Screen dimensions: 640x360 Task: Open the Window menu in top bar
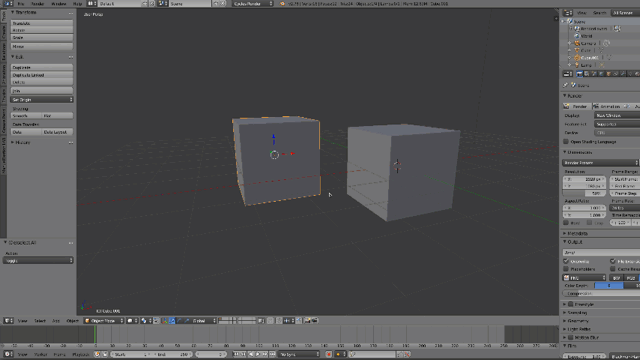(x=59, y=4)
